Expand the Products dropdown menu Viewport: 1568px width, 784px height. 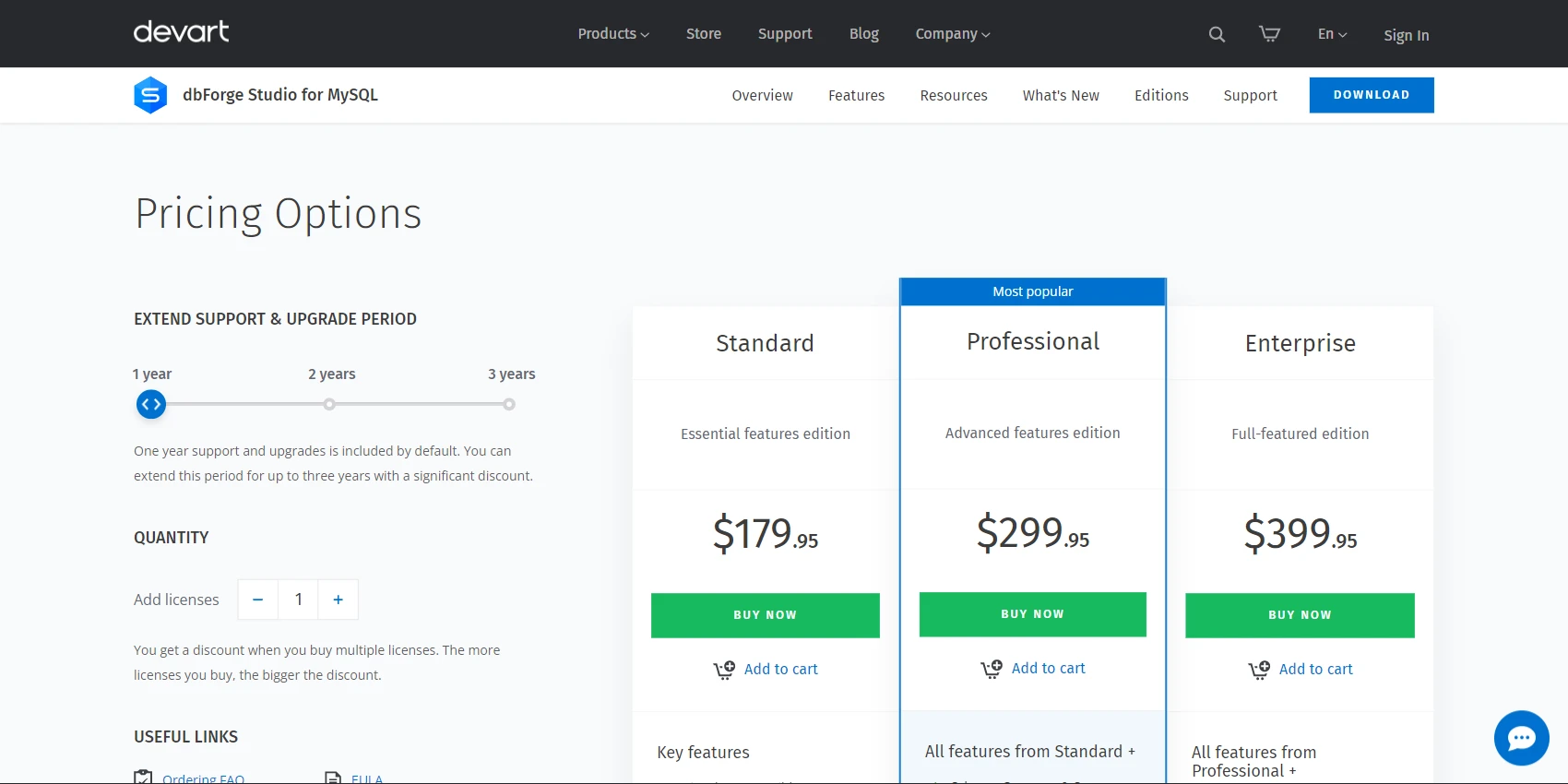(x=613, y=34)
